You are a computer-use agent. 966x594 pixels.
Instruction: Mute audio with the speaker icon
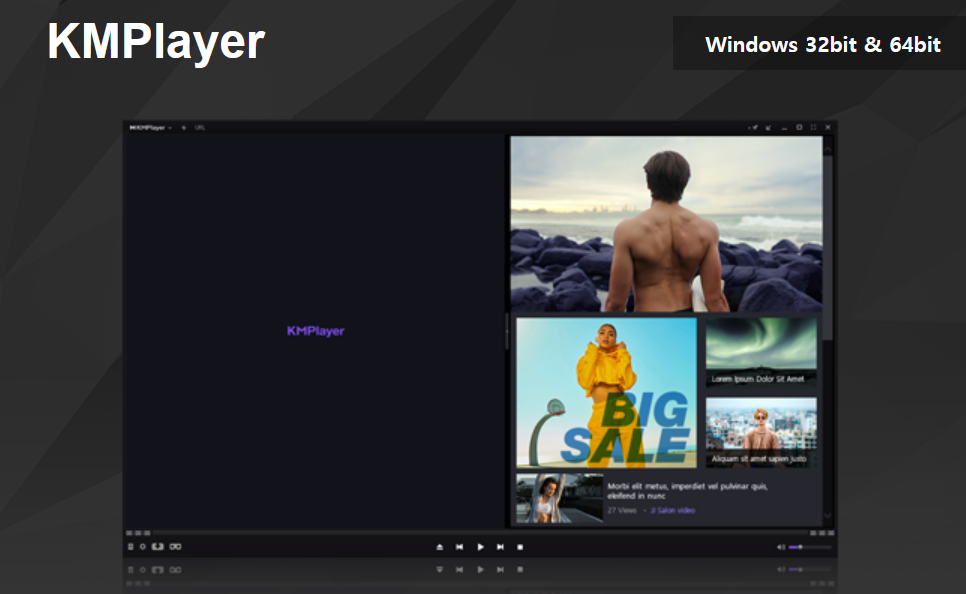[781, 547]
